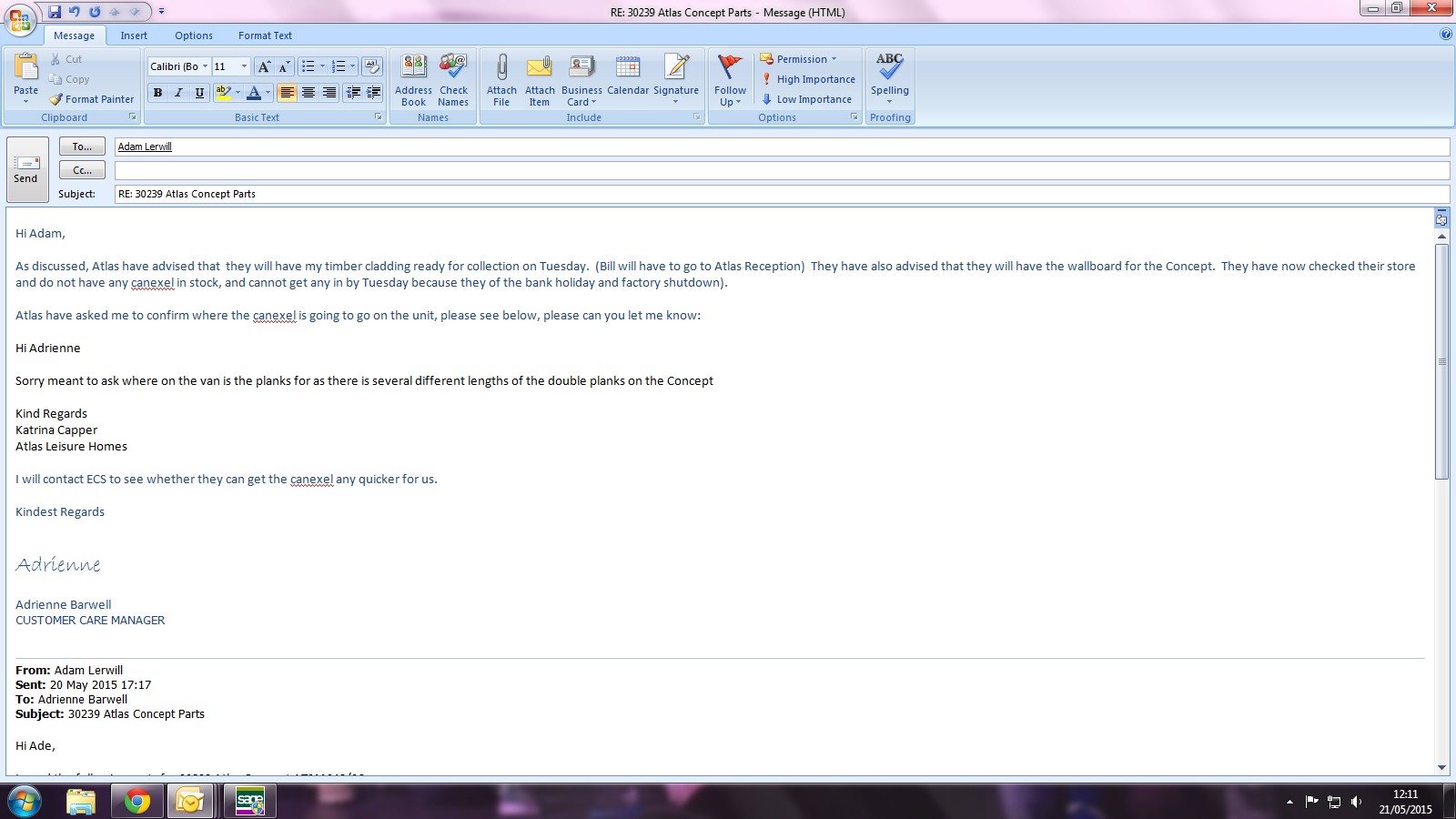1456x819 pixels.
Task: Show hidden system tray icons
Action: [1289, 802]
